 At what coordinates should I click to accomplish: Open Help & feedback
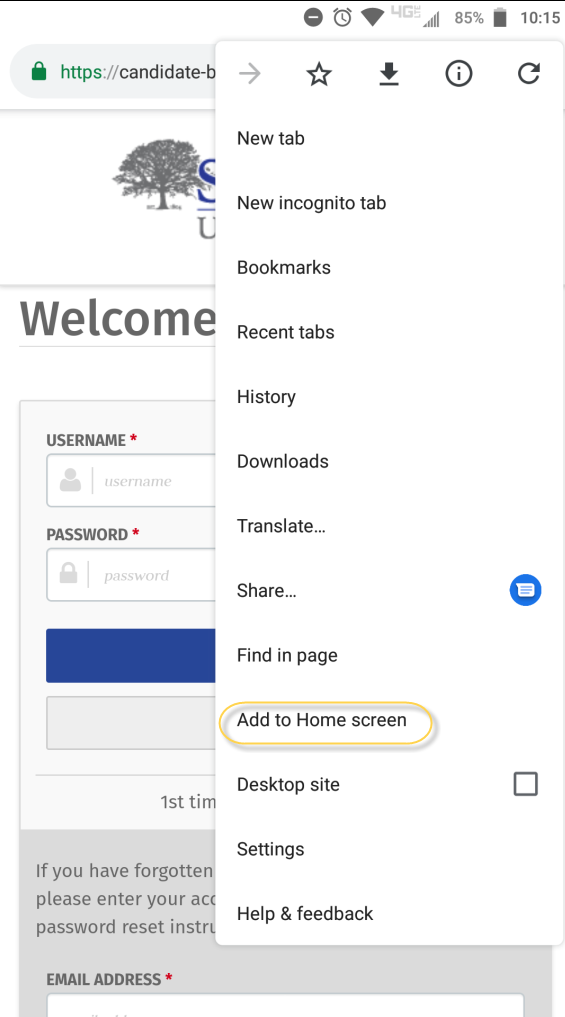tap(305, 914)
